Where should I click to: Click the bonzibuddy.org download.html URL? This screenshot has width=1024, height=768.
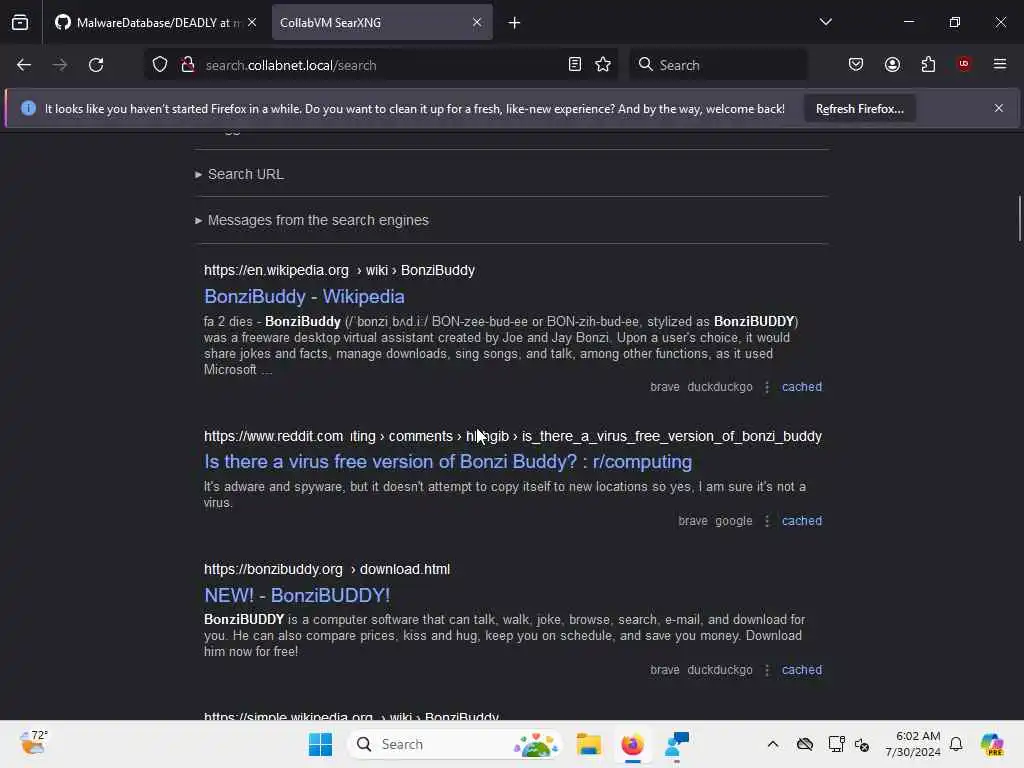pyautogui.click(x=327, y=569)
